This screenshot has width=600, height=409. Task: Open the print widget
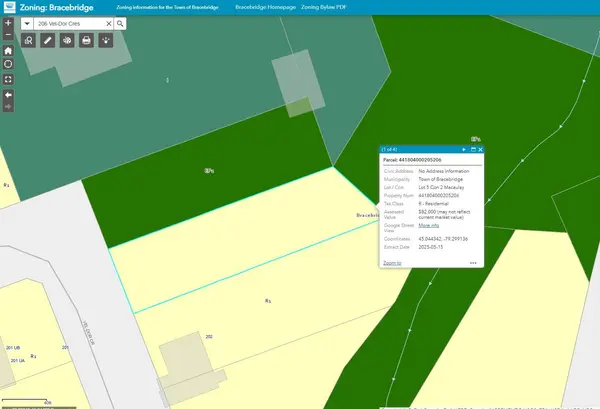click(86, 41)
